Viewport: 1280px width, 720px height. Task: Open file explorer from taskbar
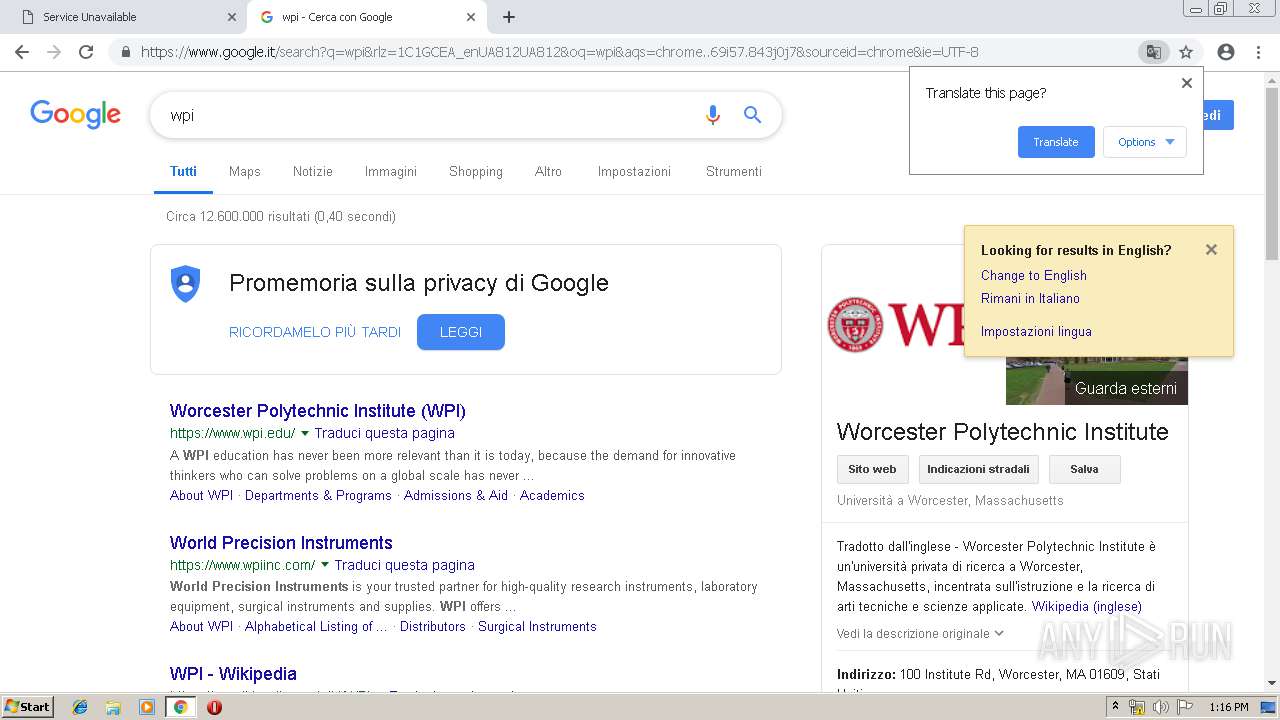click(113, 707)
